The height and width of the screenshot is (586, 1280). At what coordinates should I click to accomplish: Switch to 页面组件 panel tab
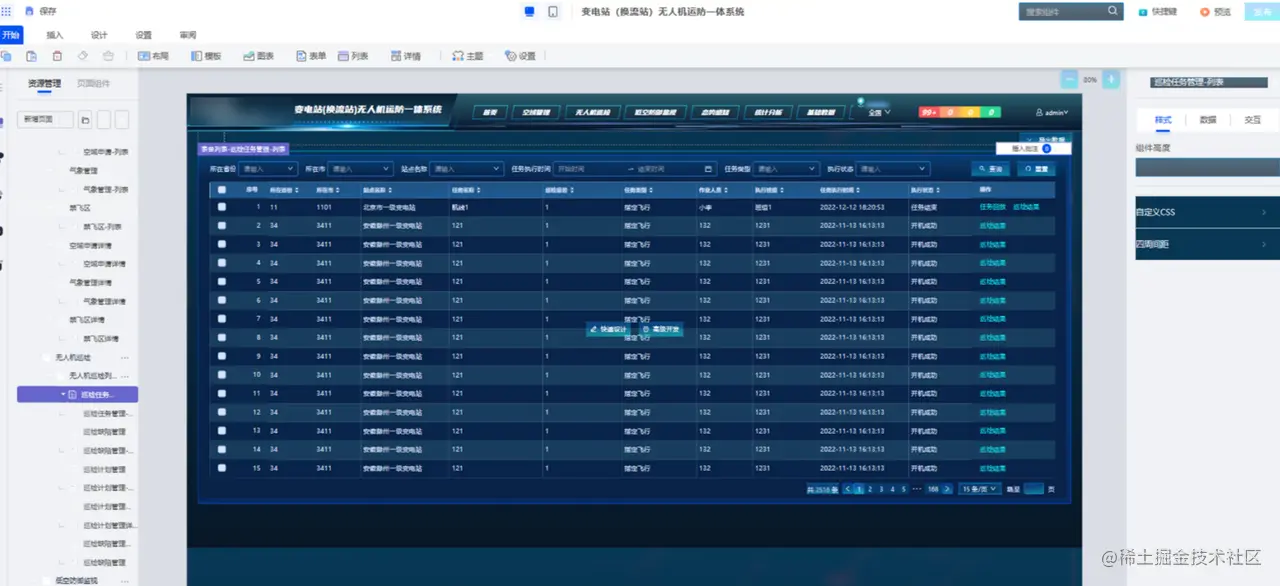click(93, 83)
